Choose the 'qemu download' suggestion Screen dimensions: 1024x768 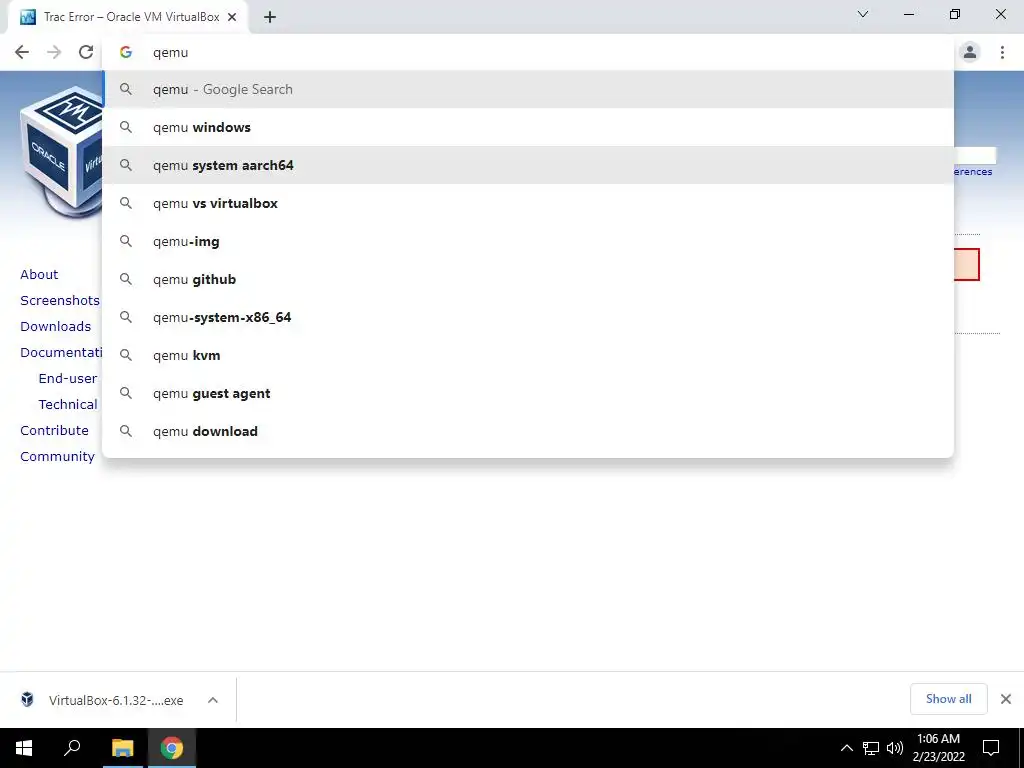pyautogui.click(x=528, y=431)
